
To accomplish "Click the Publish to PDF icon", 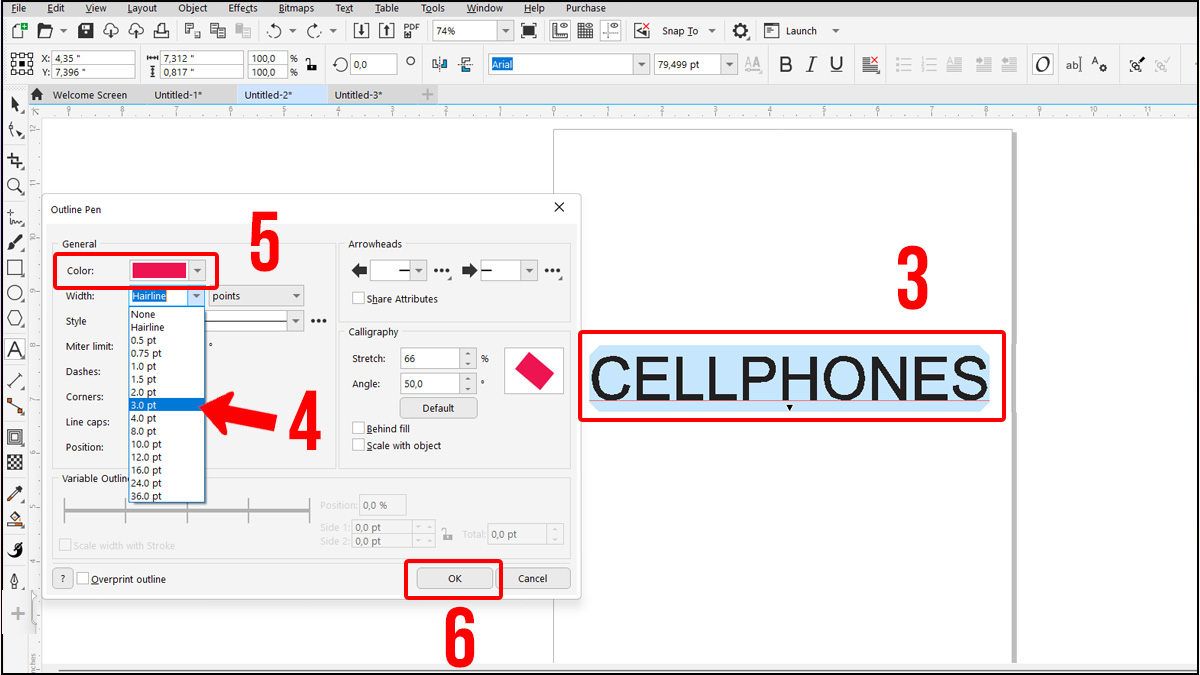I will pyautogui.click(x=412, y=31).
